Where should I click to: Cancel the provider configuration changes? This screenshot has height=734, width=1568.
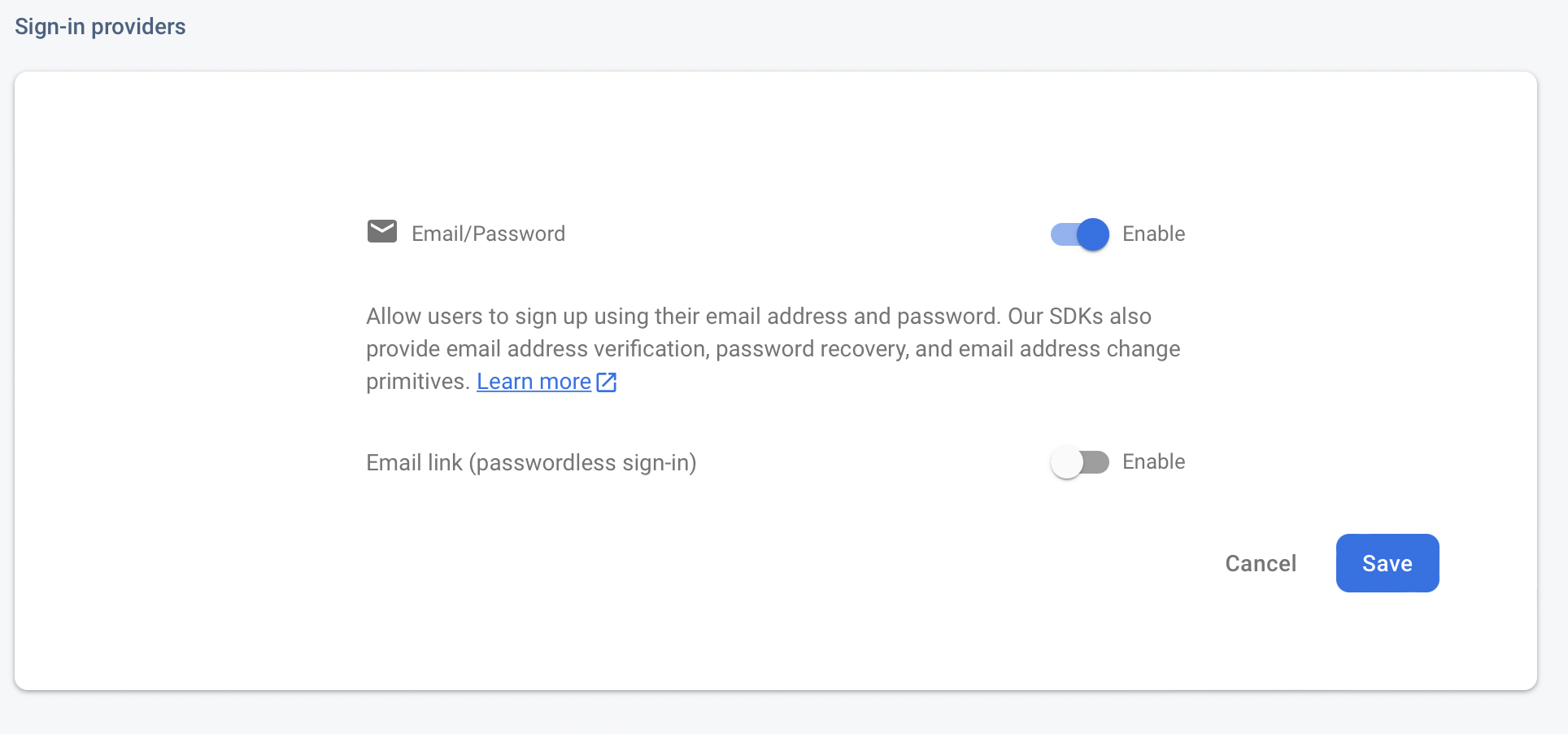(1261, 563)
